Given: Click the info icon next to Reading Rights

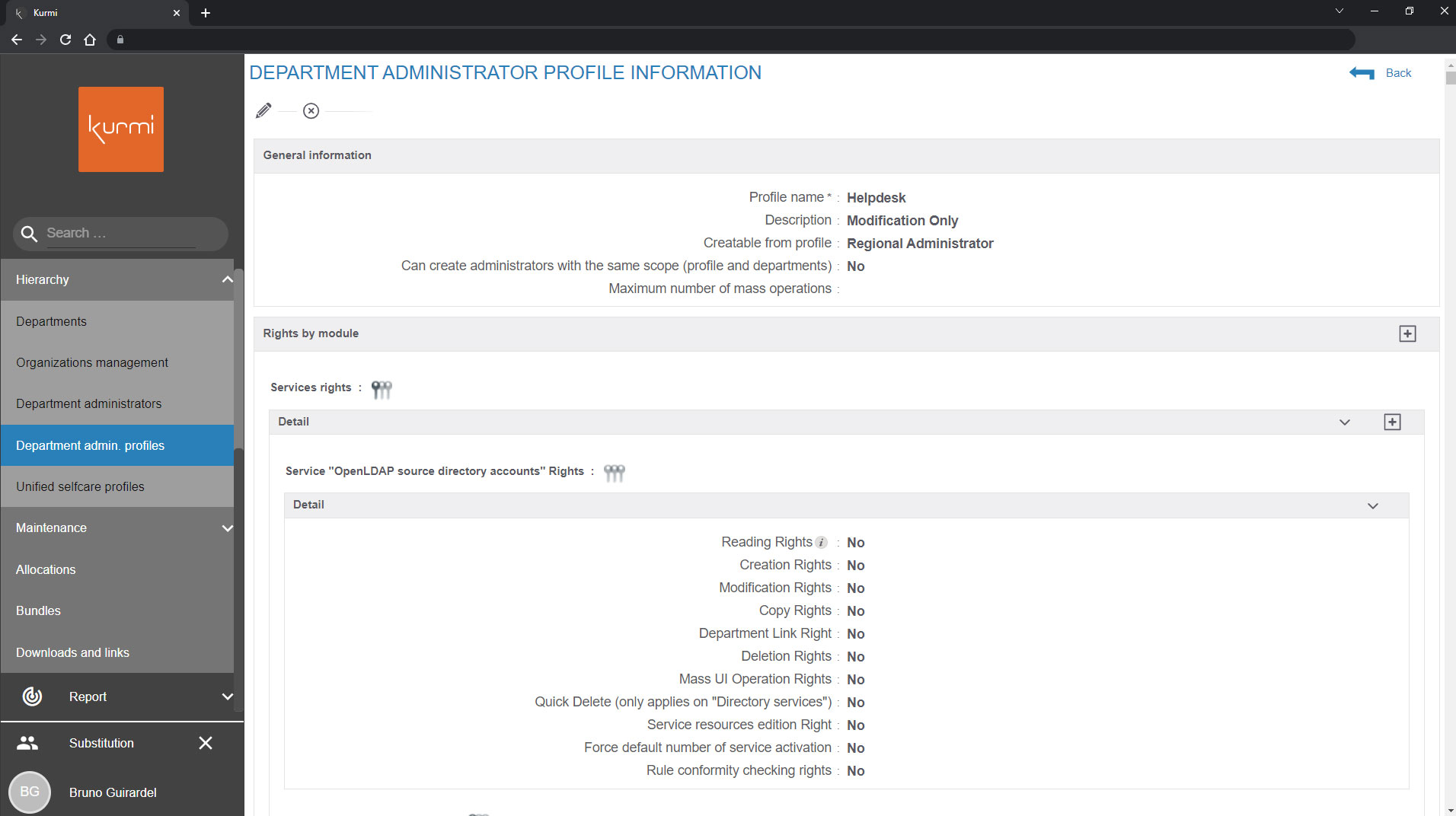Looking at the screenshot, I should click(x=821, y=543).
